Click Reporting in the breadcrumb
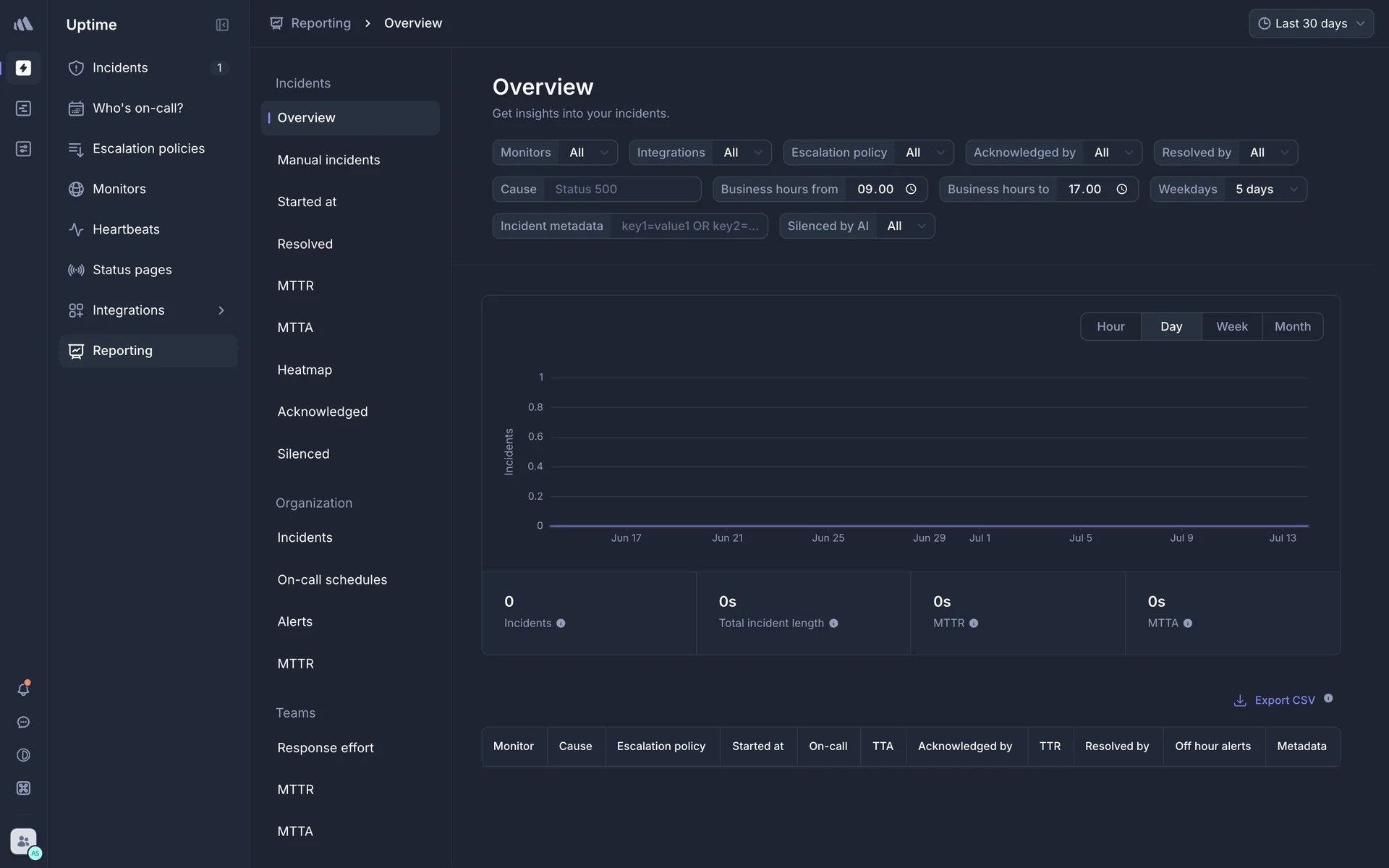The image size is (1389, 868). [x=320, y=23]
